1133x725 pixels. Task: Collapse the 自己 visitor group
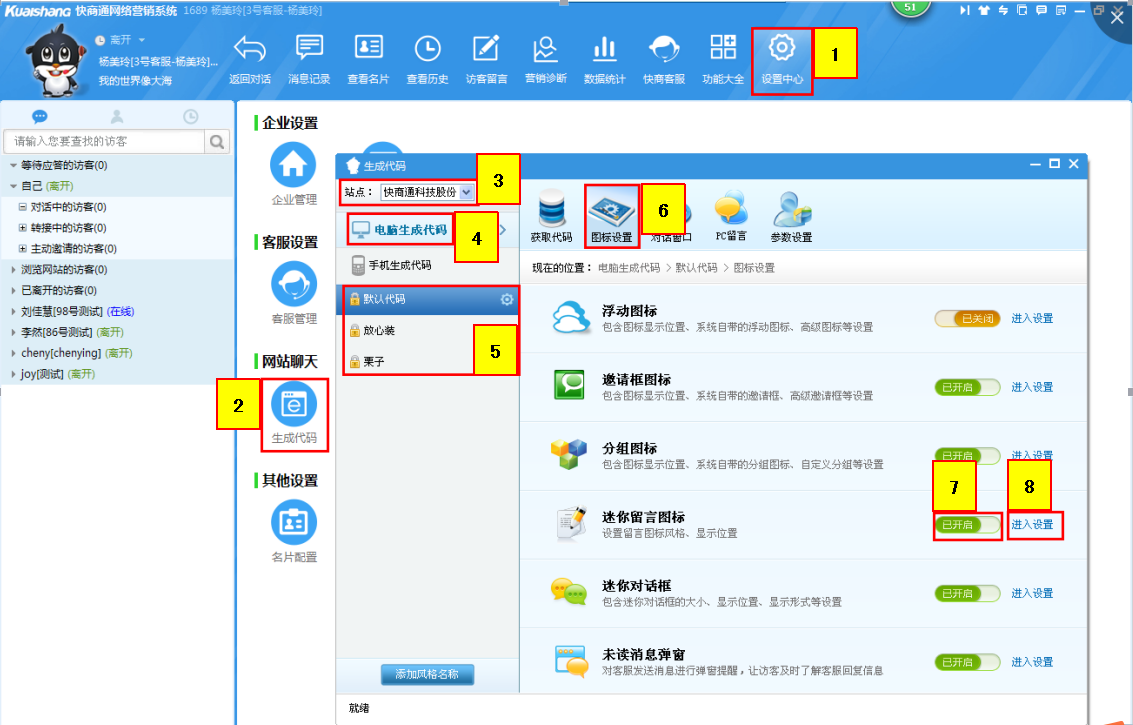pos(13,186)
